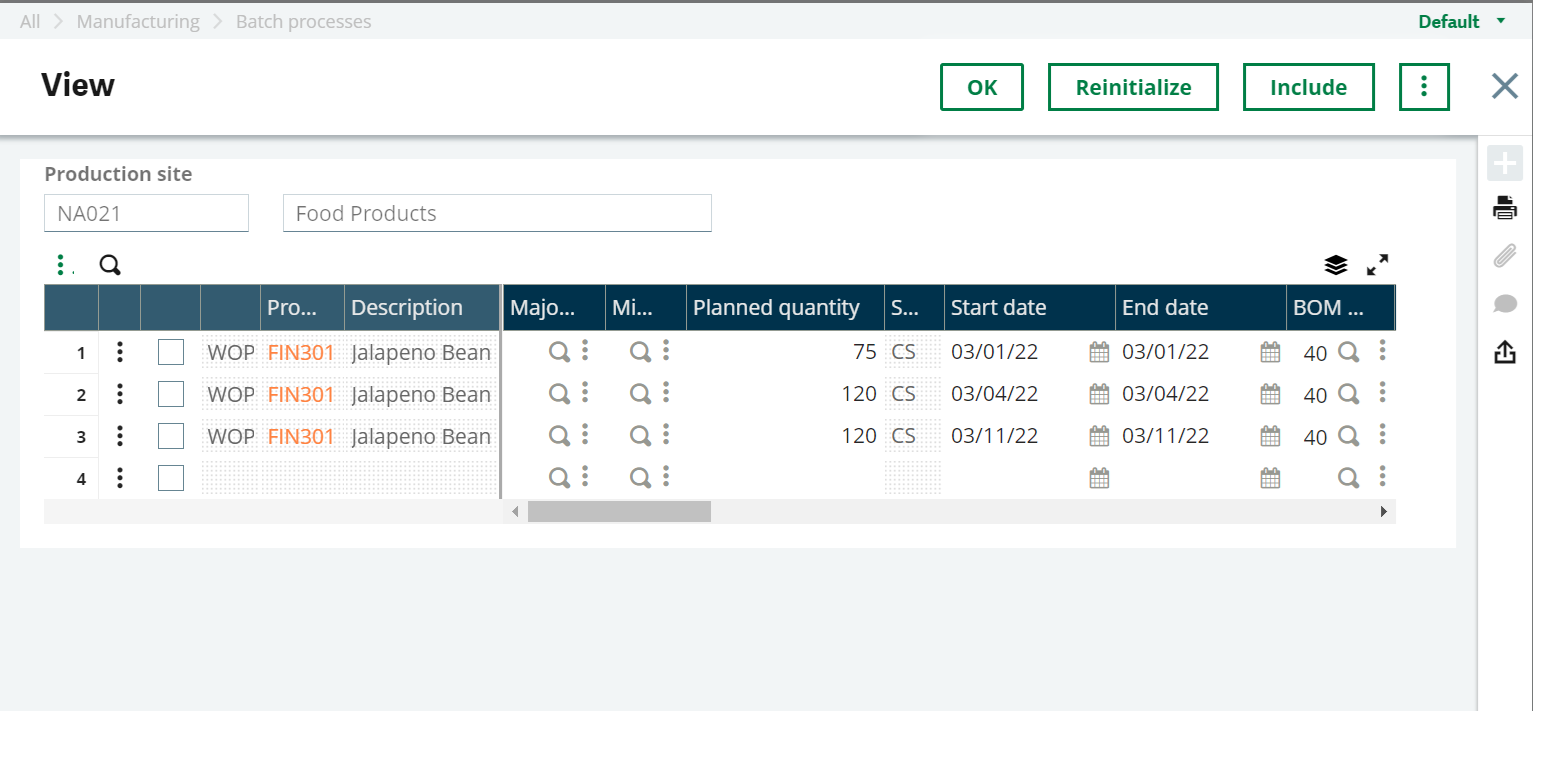The width and height of the screenshot is (1547, 765).
Task: Click the OK button
Action: pos(982,87)
